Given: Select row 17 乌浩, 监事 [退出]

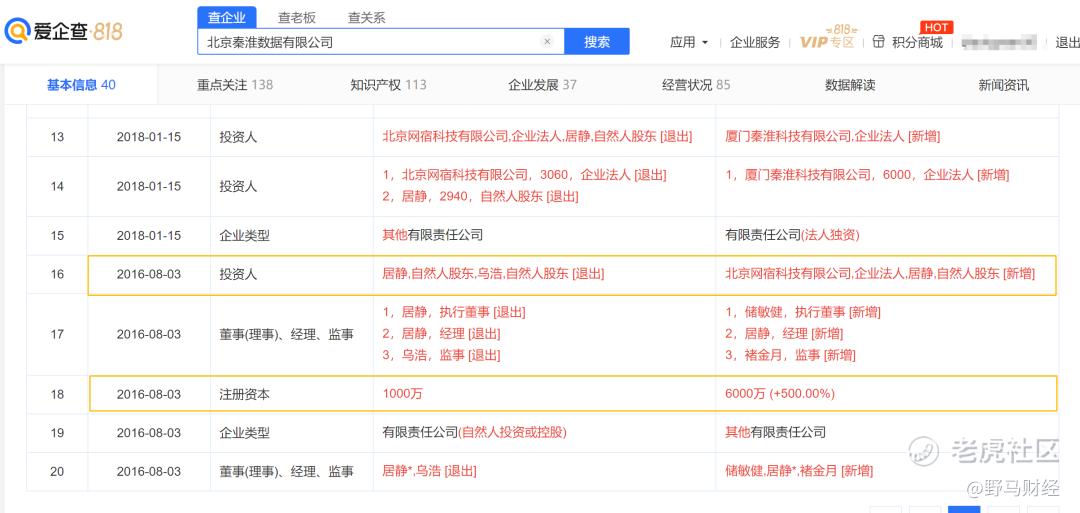Looking at the screenshot, I should click(x=442, y=356).
